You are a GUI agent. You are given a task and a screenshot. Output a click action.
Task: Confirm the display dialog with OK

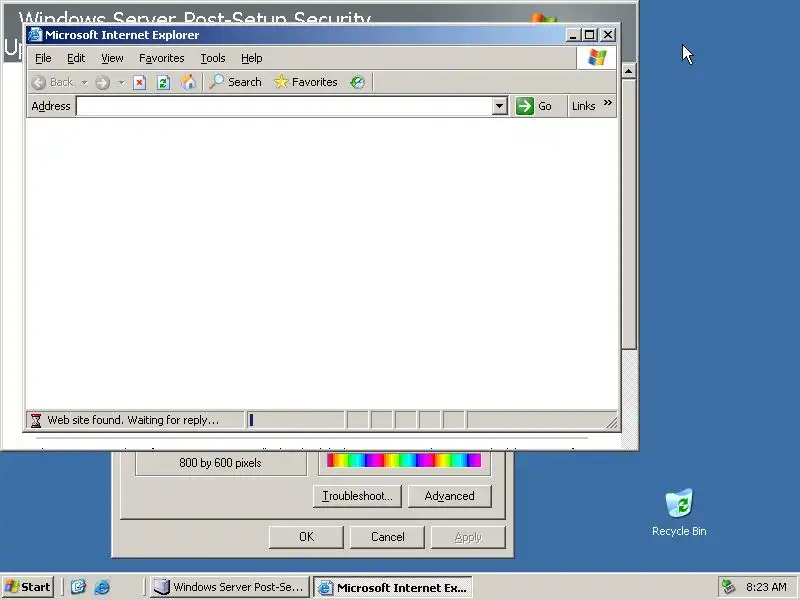click(x=306, y=537)
